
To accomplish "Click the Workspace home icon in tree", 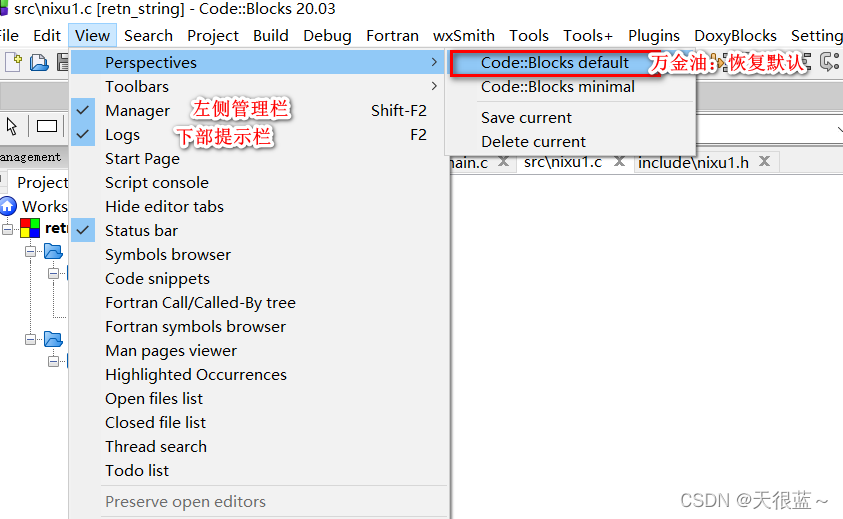I will (x=8, y=206).
